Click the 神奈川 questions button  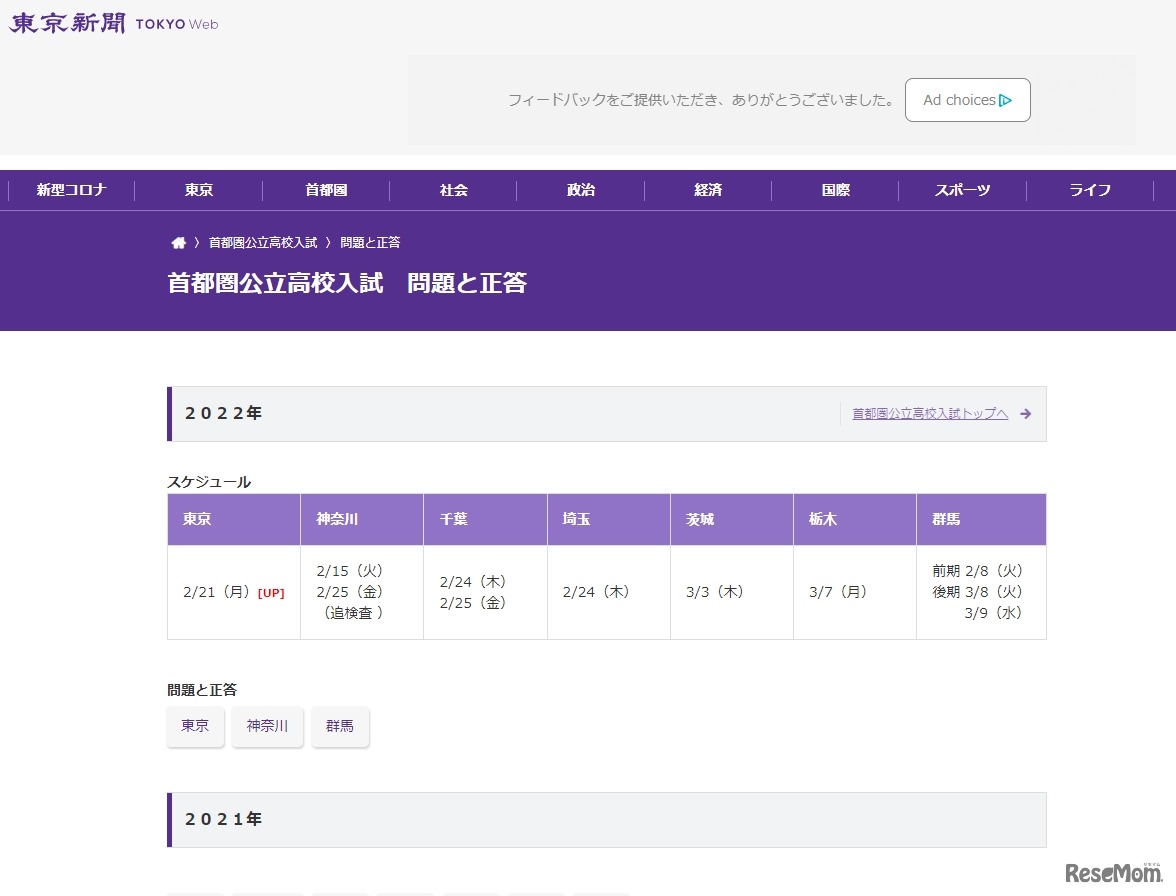(267, 726)
